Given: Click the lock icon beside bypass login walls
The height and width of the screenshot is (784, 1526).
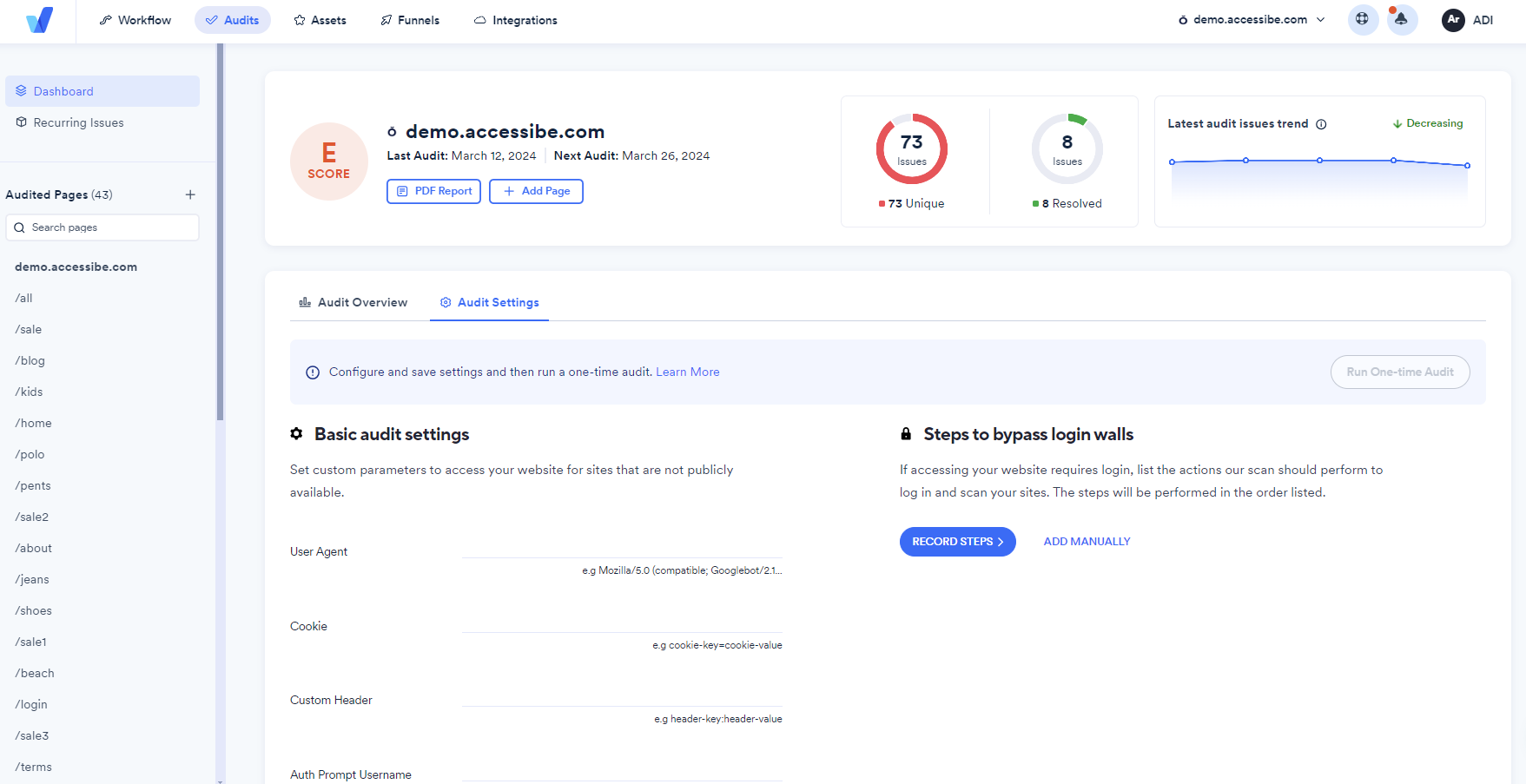Looking at the screenshot, I should tap(906, 433).
